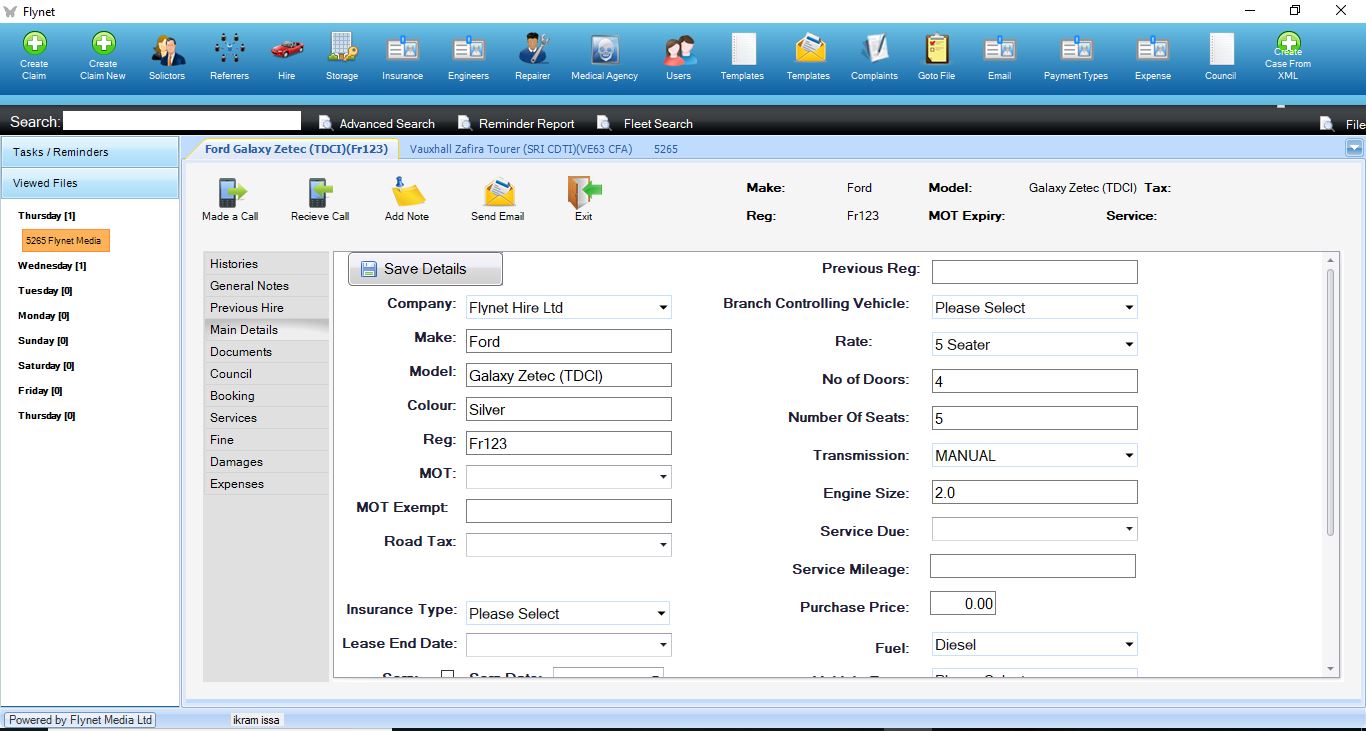Select Documents in the side menu
Viewport: 1366px width, 731px height.
(241, 352)
